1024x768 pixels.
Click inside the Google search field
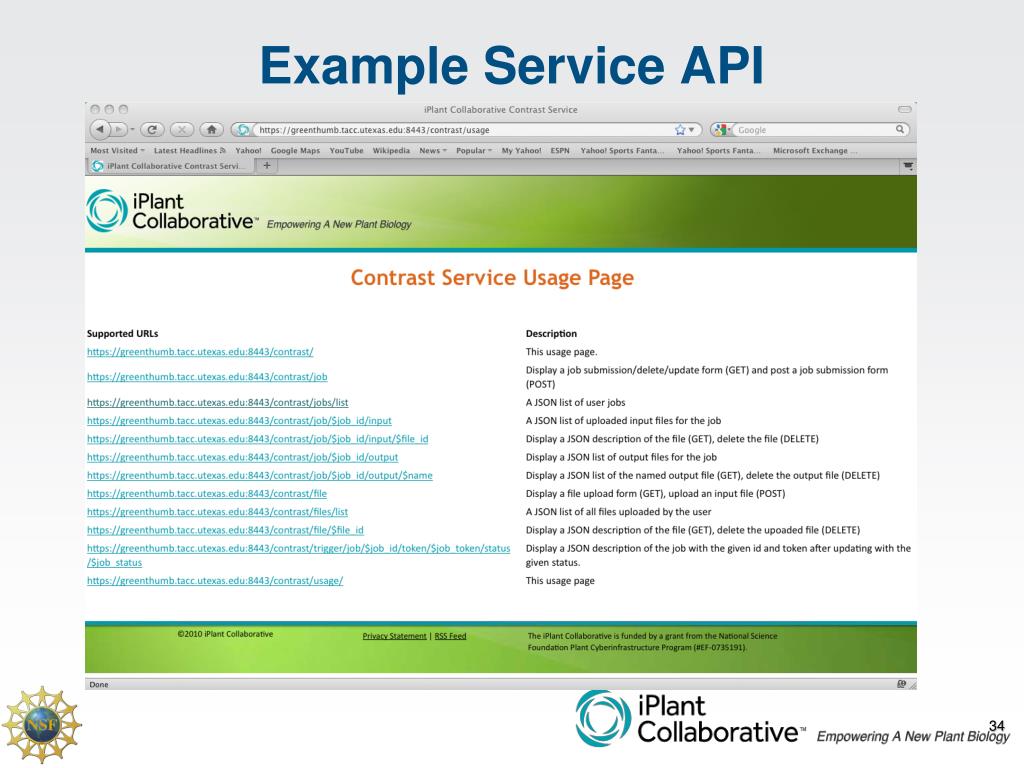coord(814,130)
